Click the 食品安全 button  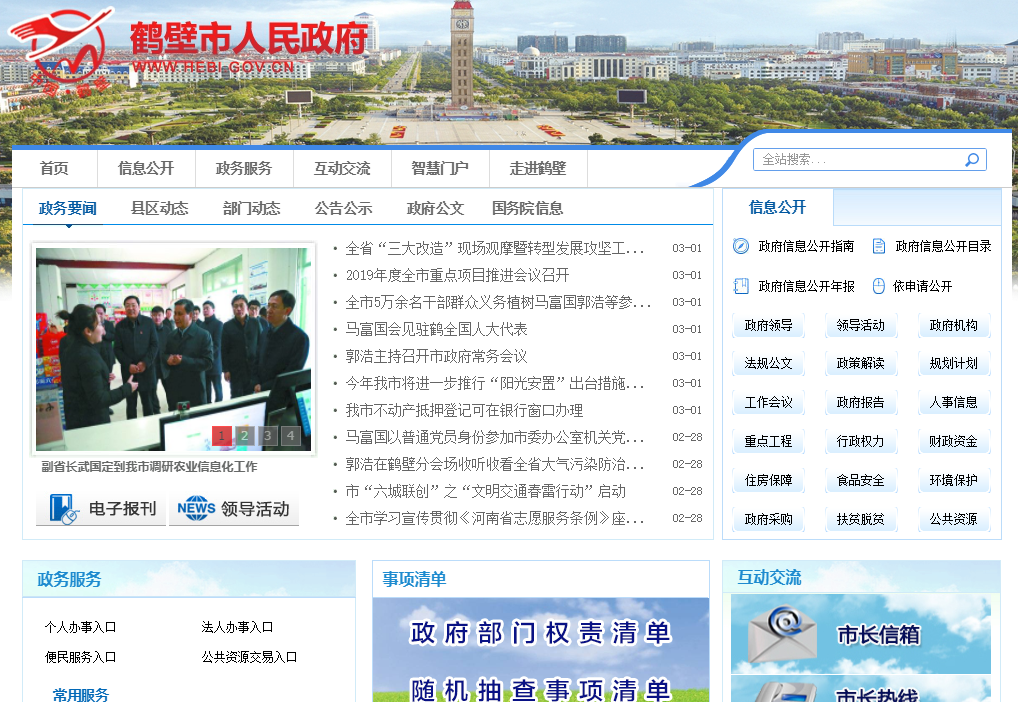[861, 481]
